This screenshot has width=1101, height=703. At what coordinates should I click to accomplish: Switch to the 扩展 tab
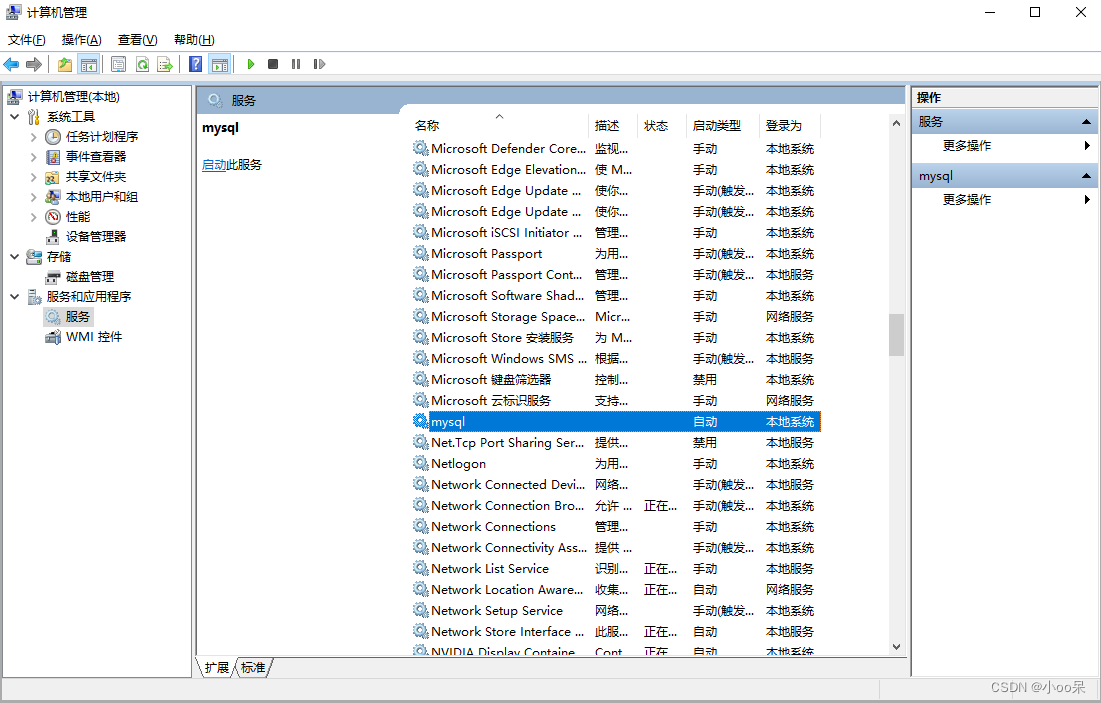(x=217, y=667)
